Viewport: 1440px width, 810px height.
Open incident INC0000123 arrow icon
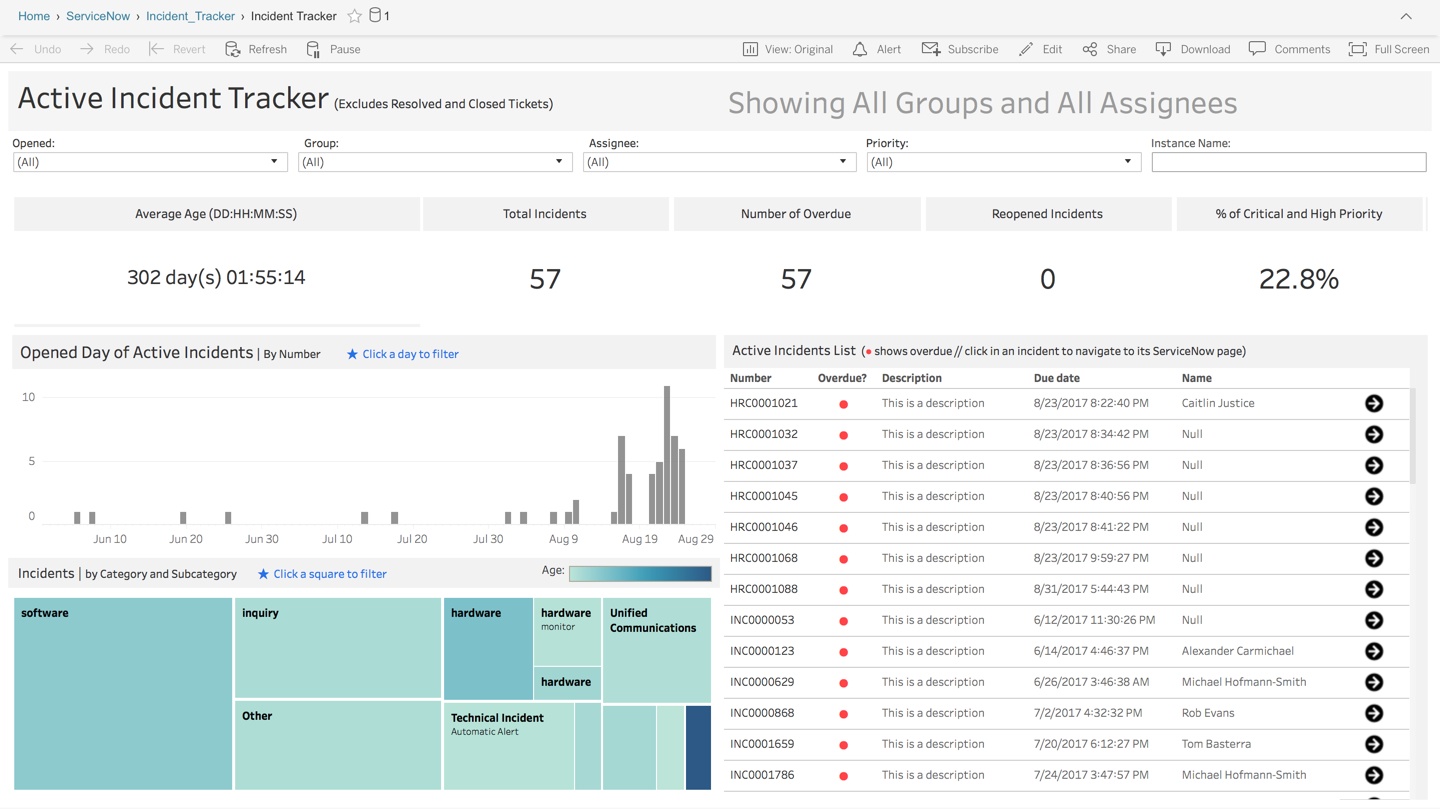point(1374,651)
